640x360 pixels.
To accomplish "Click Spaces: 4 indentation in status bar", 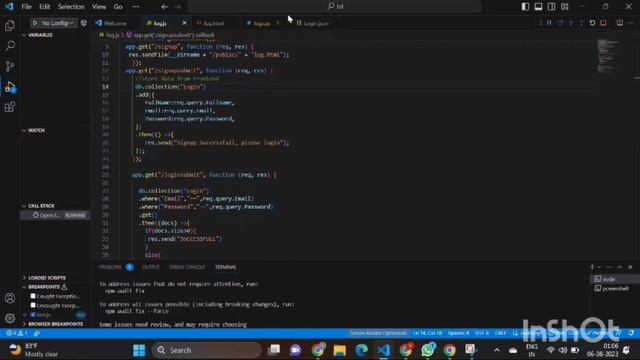I will pyautogui.click(x=458, y=333).
